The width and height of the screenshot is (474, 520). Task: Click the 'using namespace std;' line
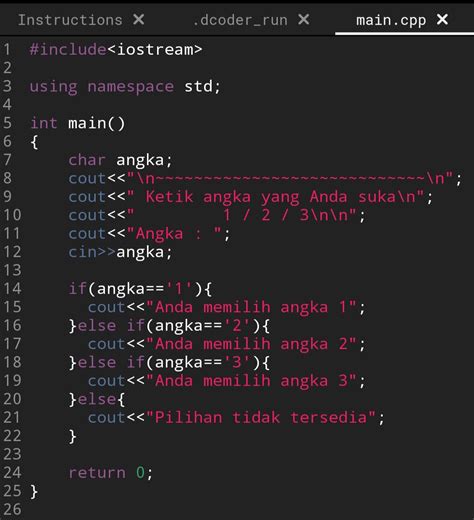pyautogui.click(x=125, y=87)
